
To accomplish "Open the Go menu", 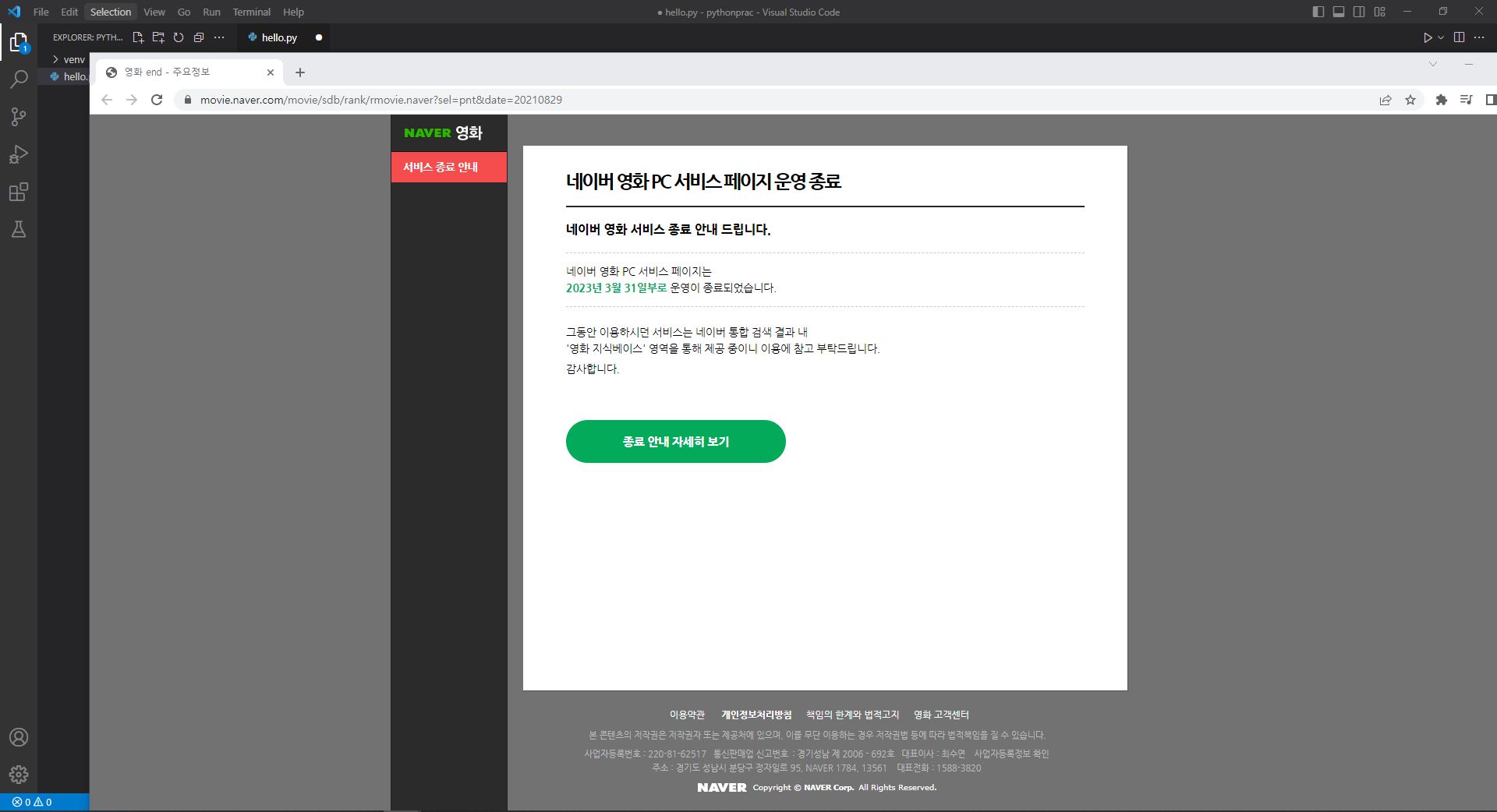I will coord(184,12).
